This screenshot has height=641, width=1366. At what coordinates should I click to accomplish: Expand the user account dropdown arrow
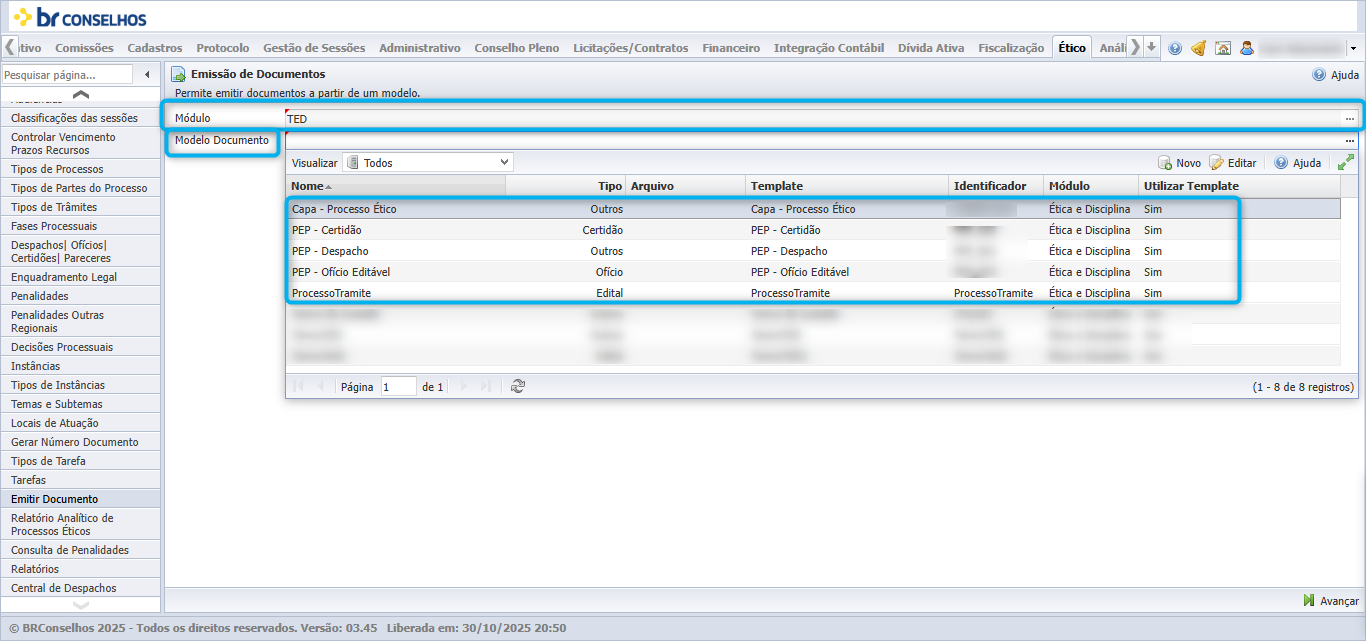coord(1352,48)
